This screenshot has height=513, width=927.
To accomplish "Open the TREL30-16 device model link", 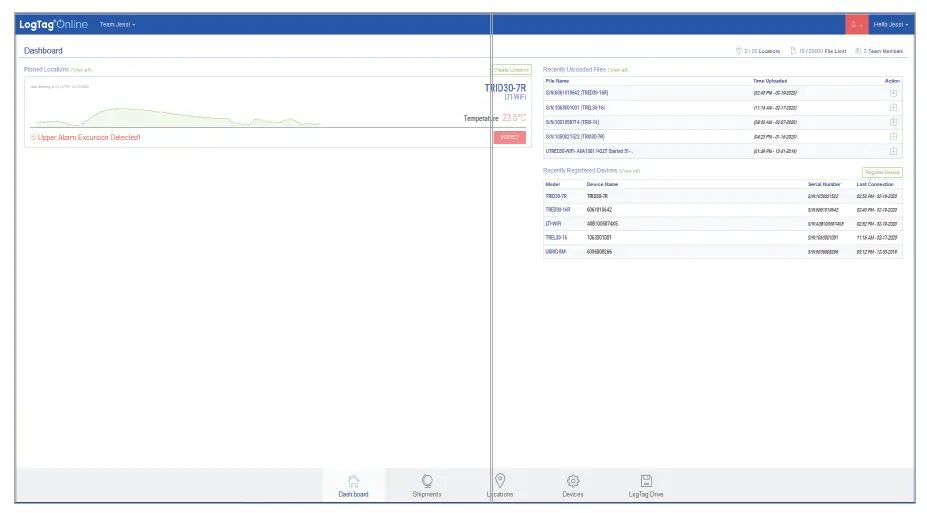I will click(x=556, y=238).
